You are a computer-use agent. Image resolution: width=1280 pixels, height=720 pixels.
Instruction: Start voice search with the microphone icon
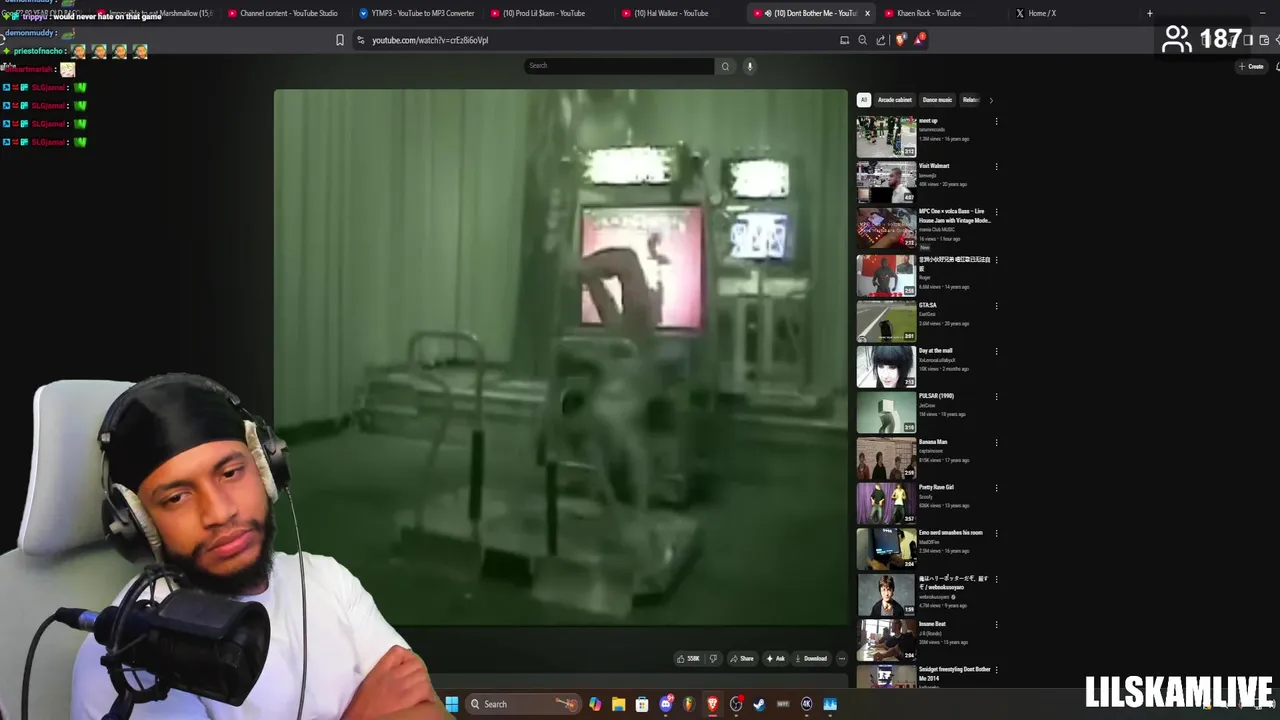(x=749, y=66)
